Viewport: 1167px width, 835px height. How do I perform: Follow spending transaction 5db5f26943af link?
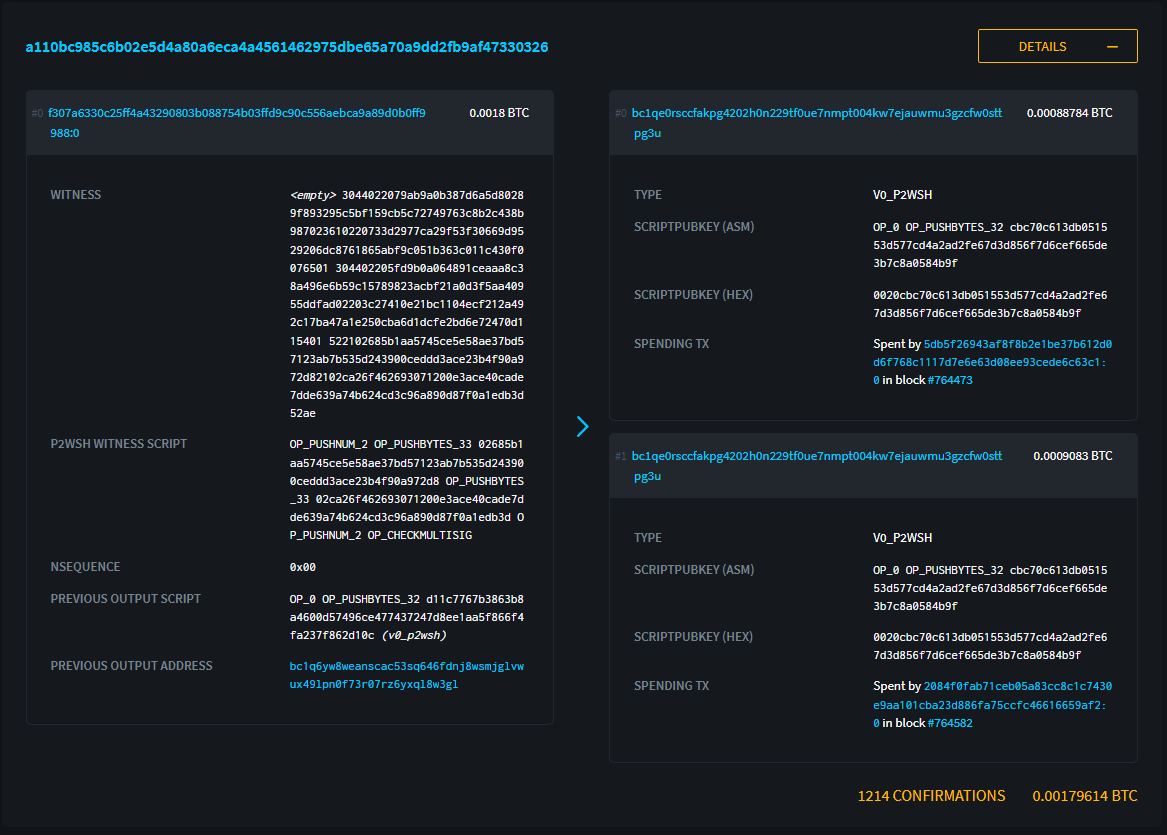point(1017,344)
